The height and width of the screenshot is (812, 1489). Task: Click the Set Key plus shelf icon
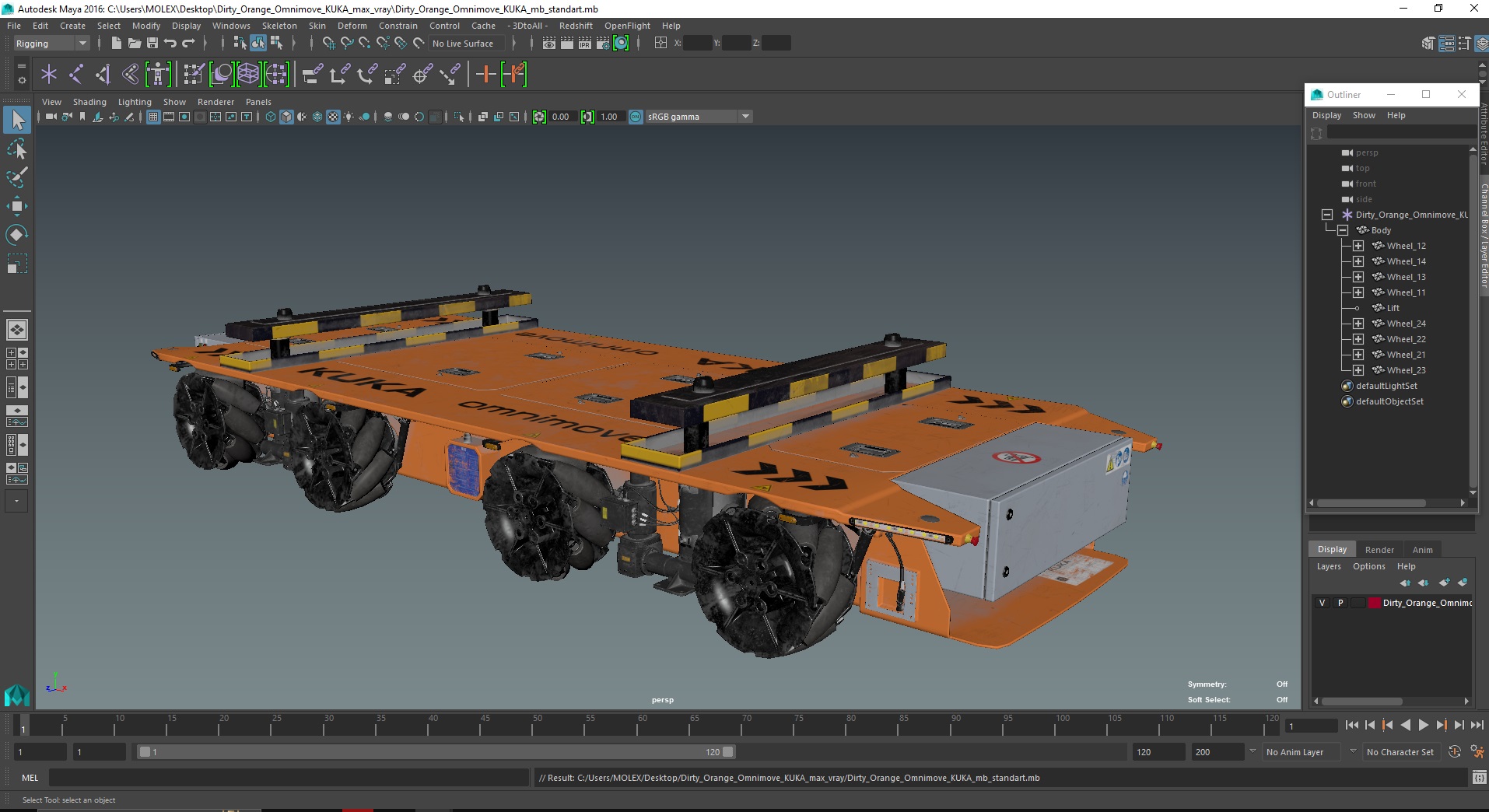tap(485, 75)
